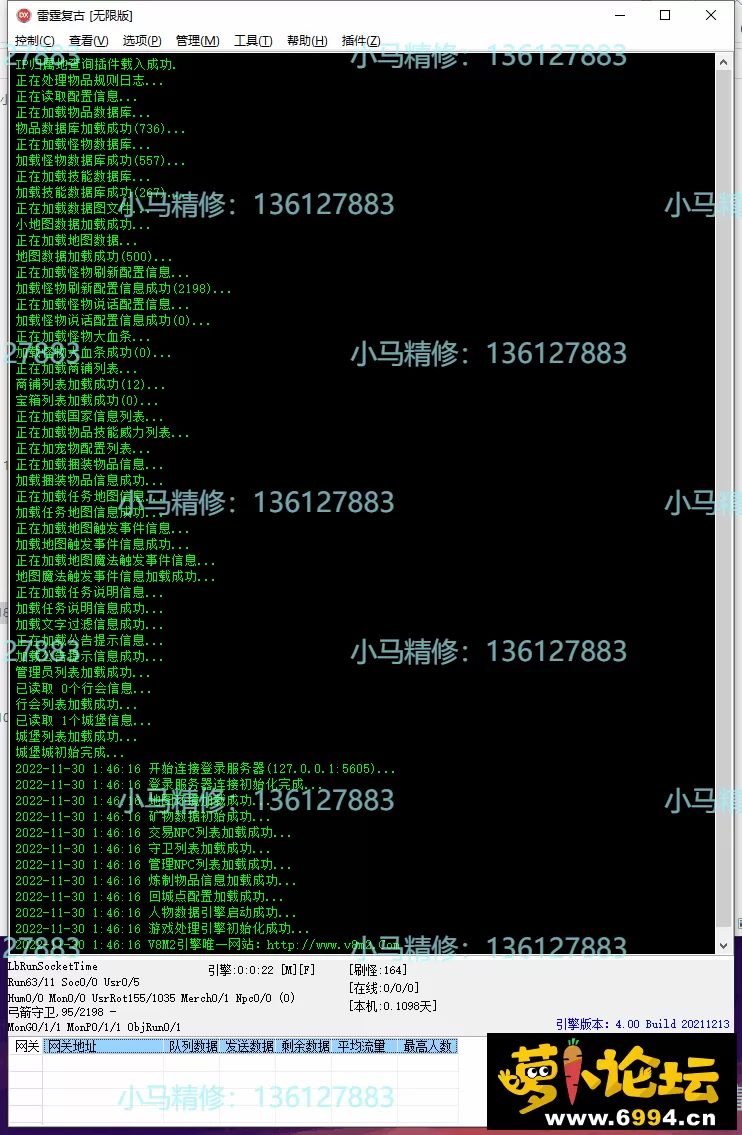Open the 工具(T) menu
742x1135 pixels.
253,41
